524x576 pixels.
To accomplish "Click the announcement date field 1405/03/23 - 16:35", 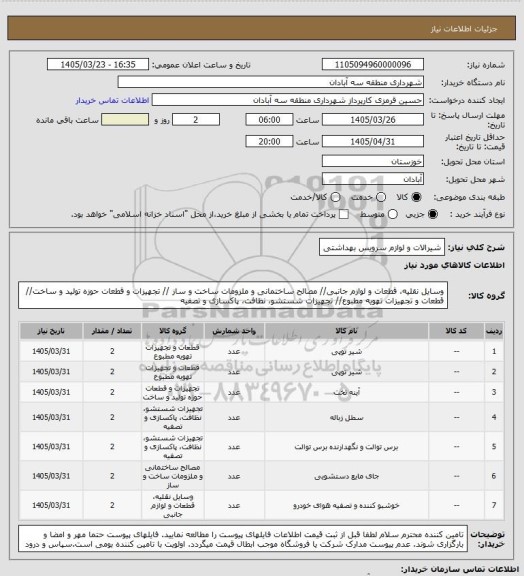I will [x=98, y=64].
